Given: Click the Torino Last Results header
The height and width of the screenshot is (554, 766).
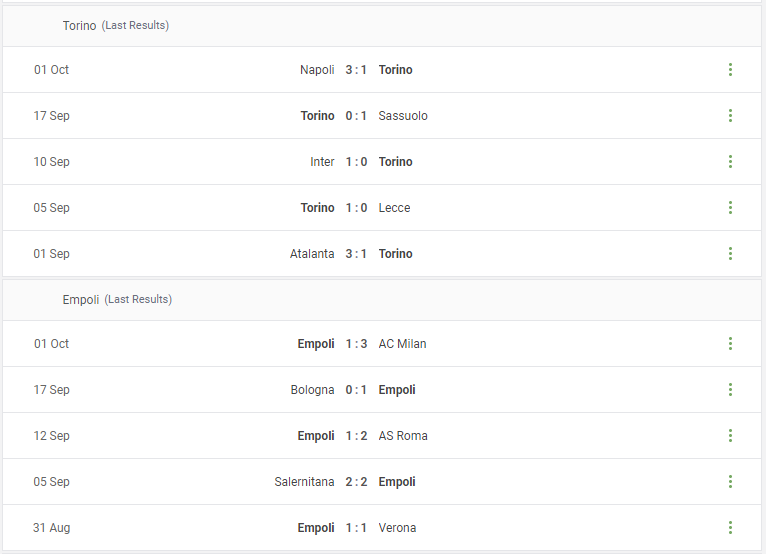Looking at the screenshot, I should (x=382, y=25).
